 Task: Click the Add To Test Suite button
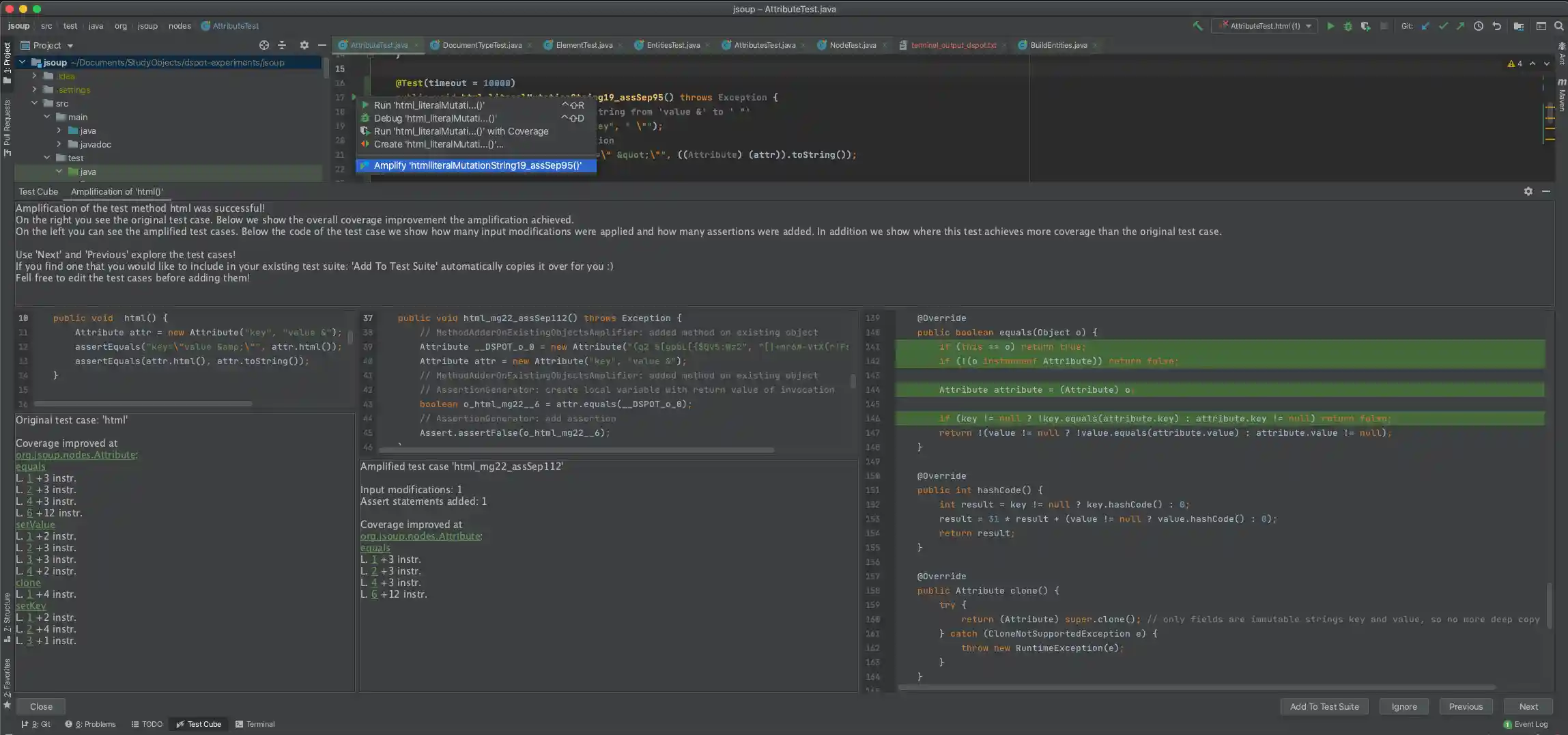(x=1323, y=706)
